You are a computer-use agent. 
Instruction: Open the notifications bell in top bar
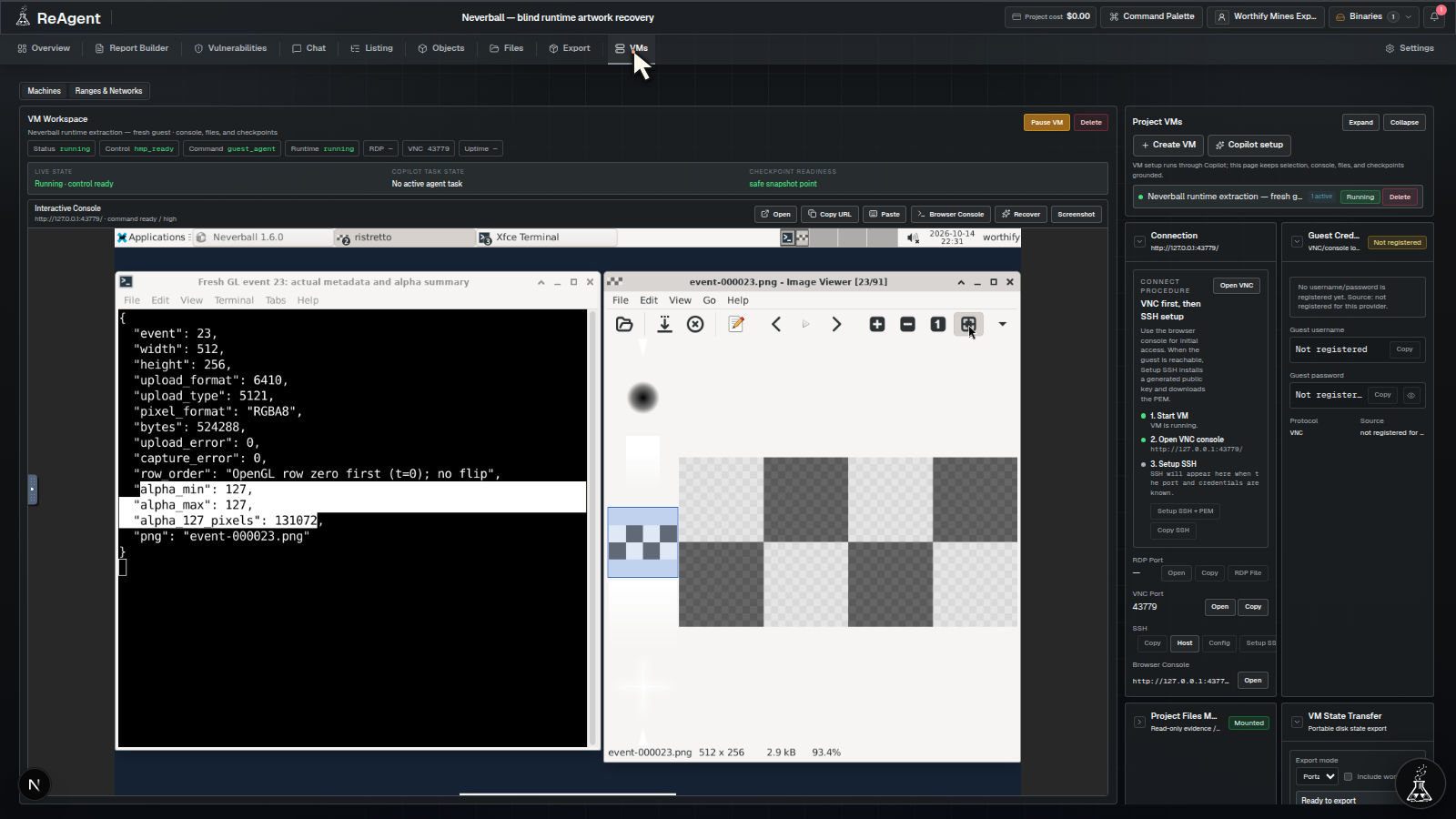pos(1435,16)
